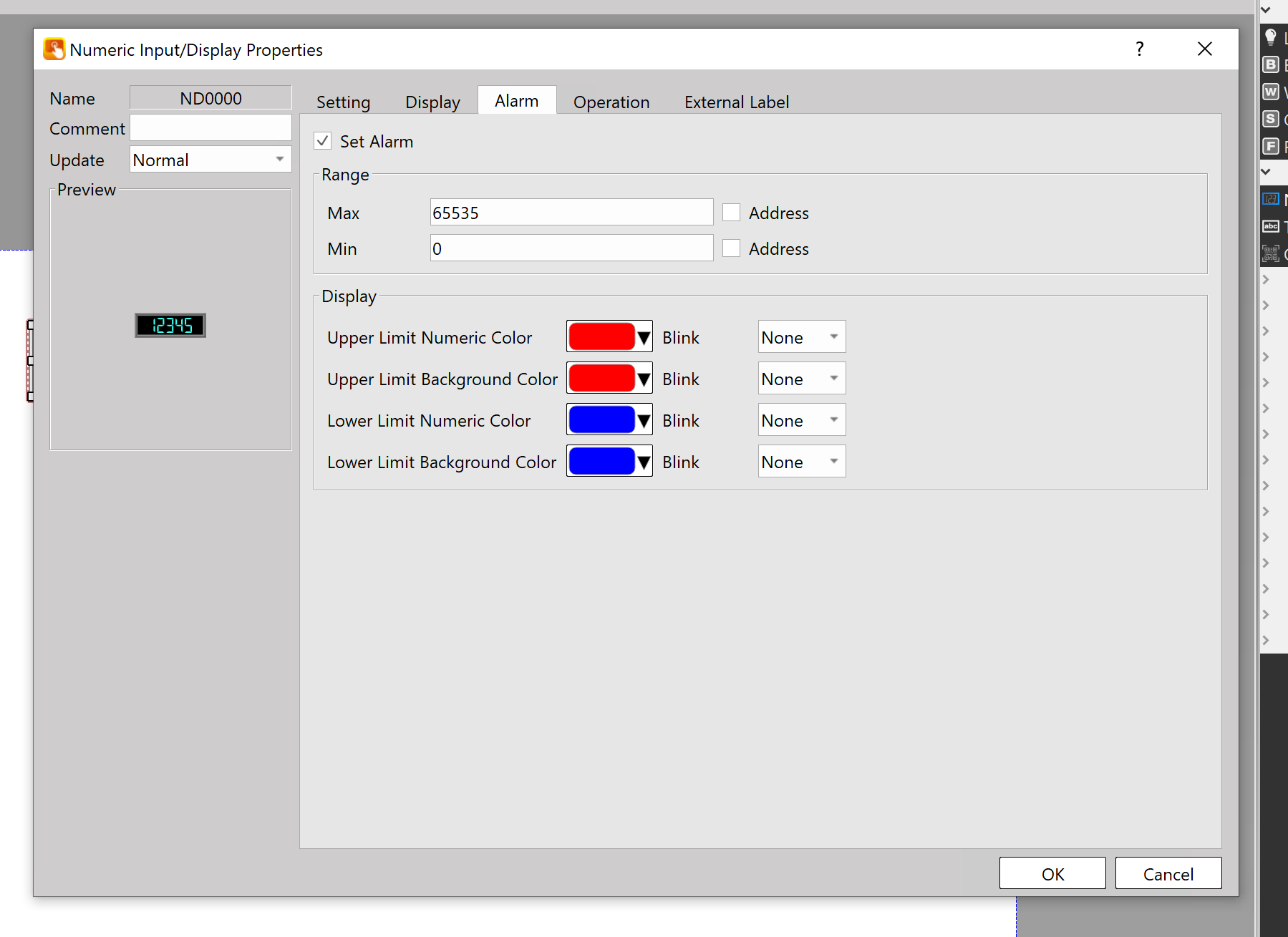The width and height of the screenshot is (1288, 937).
Task: Select the Numeric display '123' icon
Action: click(x=1271, y=199)
